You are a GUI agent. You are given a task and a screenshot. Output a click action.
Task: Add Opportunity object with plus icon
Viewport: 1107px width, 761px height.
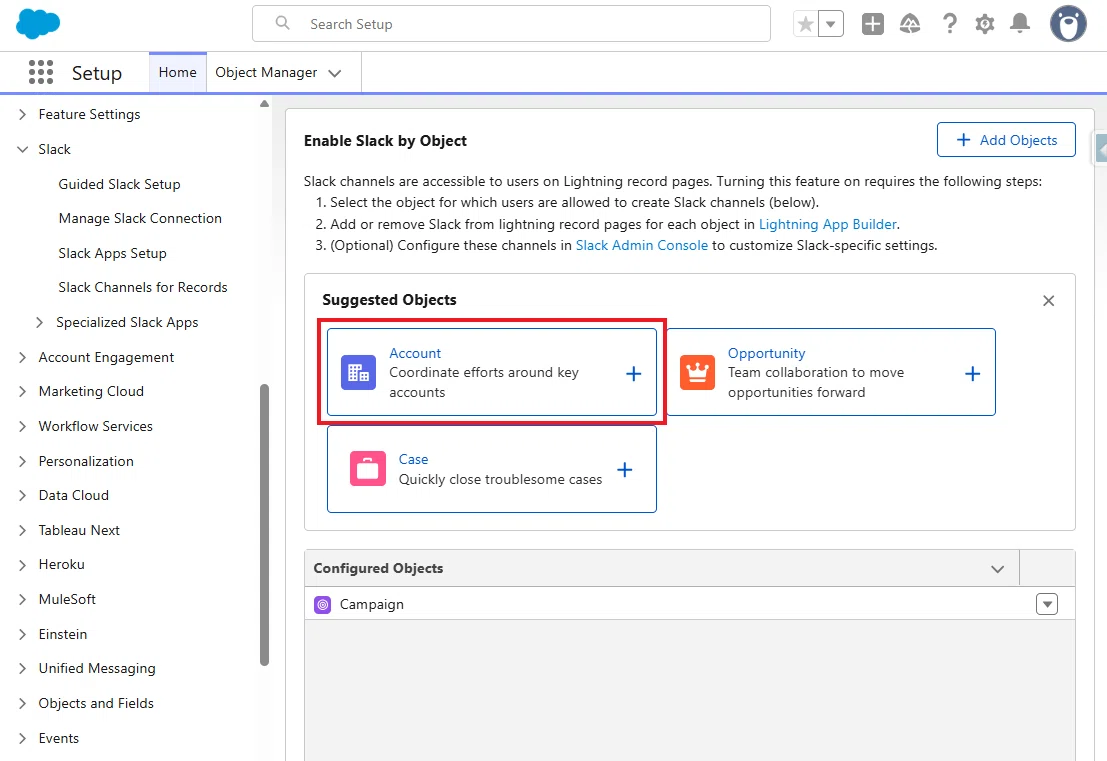[x=972, y=373]
